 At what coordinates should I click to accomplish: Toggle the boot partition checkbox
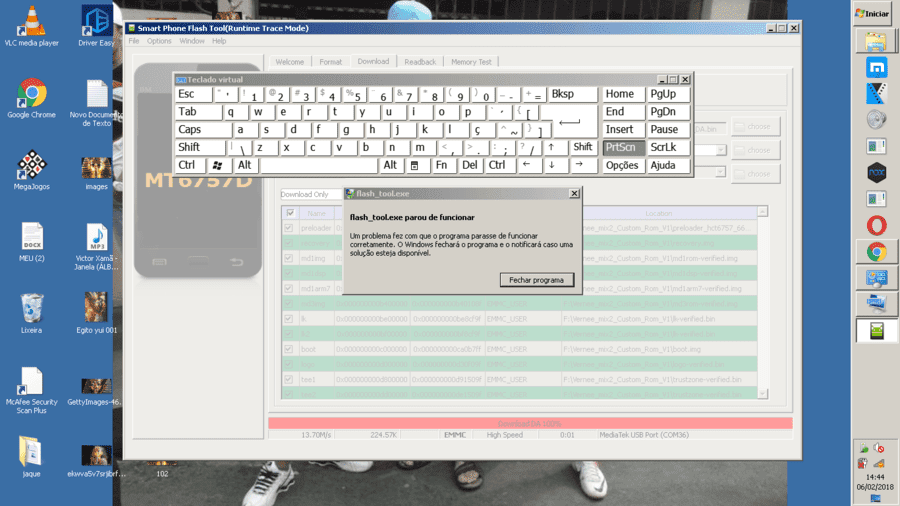click(289, 349)
